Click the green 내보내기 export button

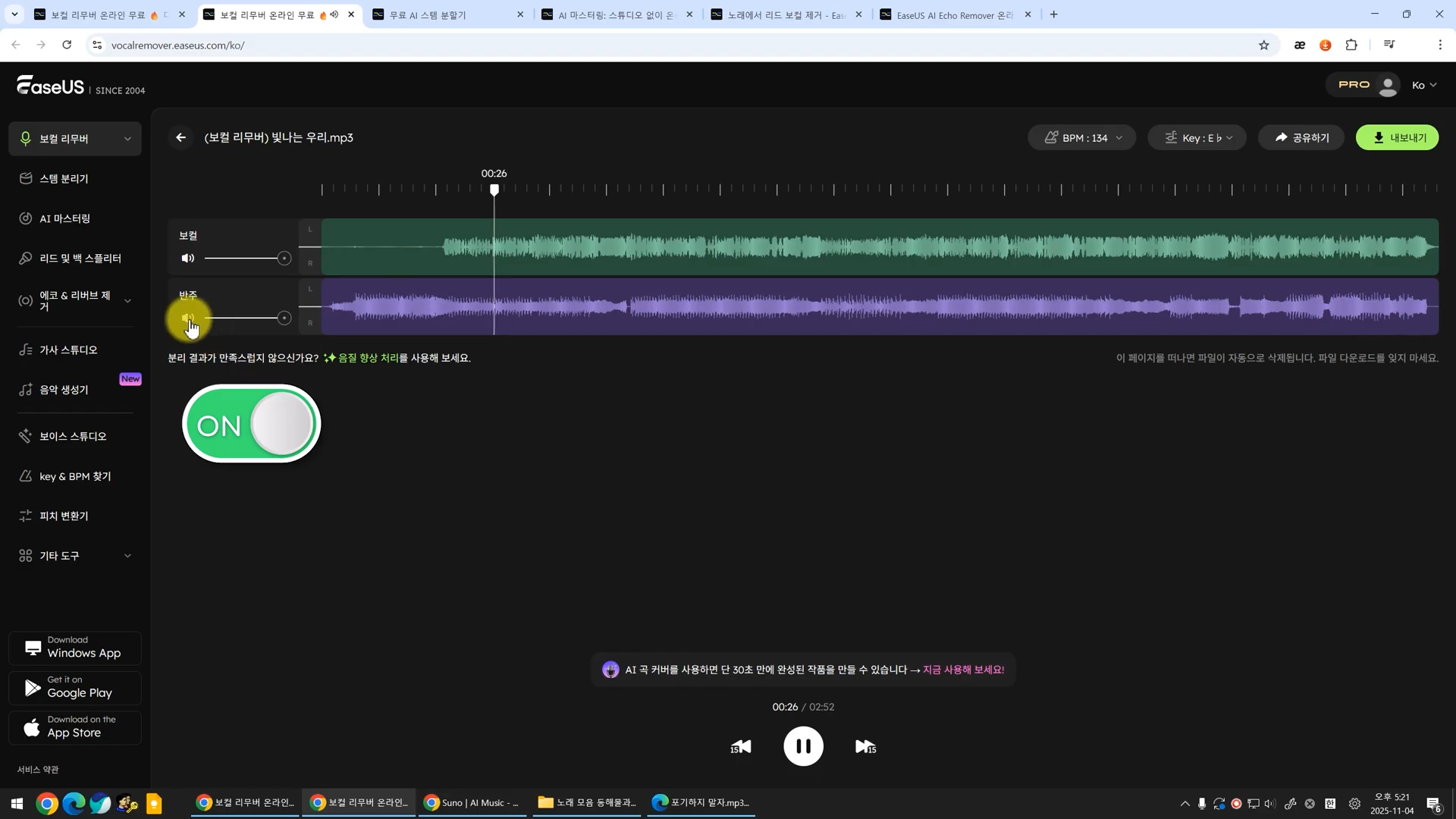(x=1397, y=138)
